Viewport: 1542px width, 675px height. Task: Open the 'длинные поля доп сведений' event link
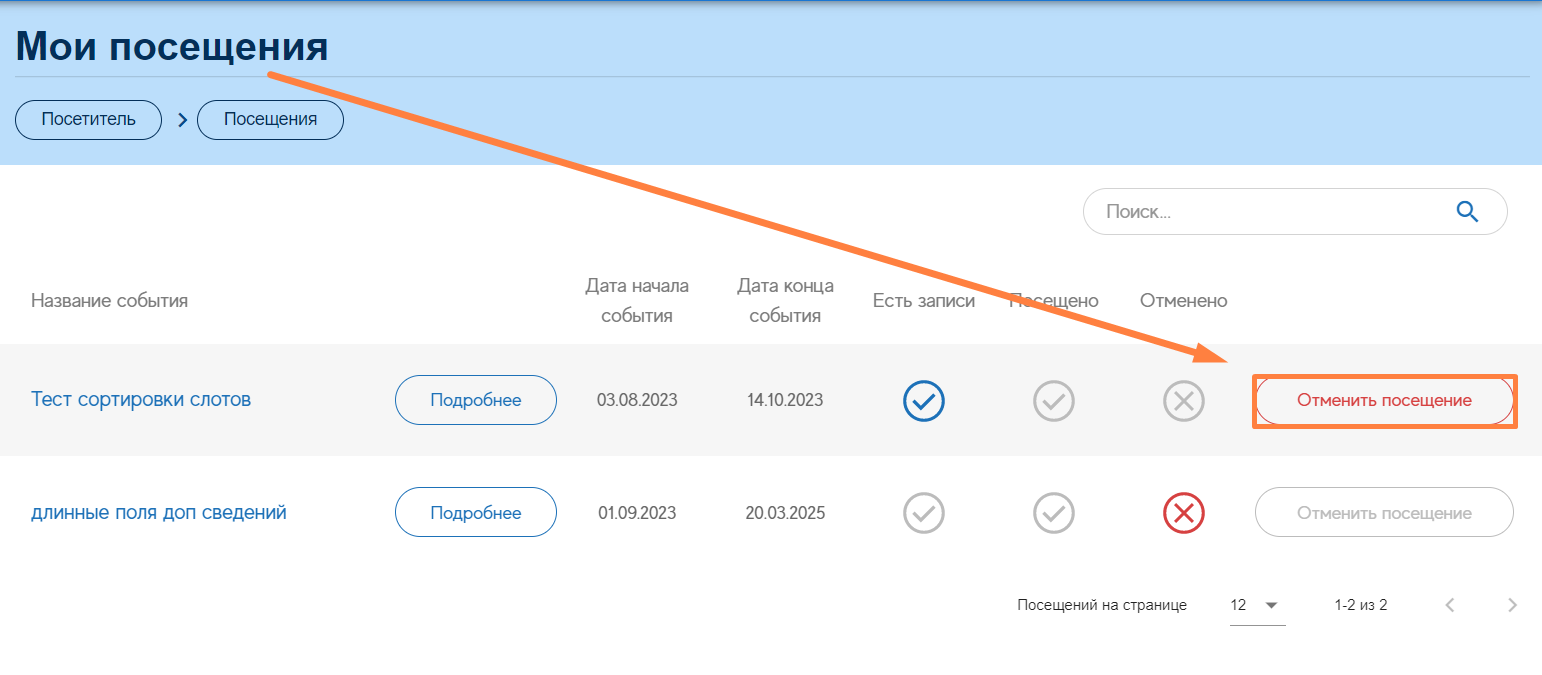pyautogui.click(x=159, y=513)
